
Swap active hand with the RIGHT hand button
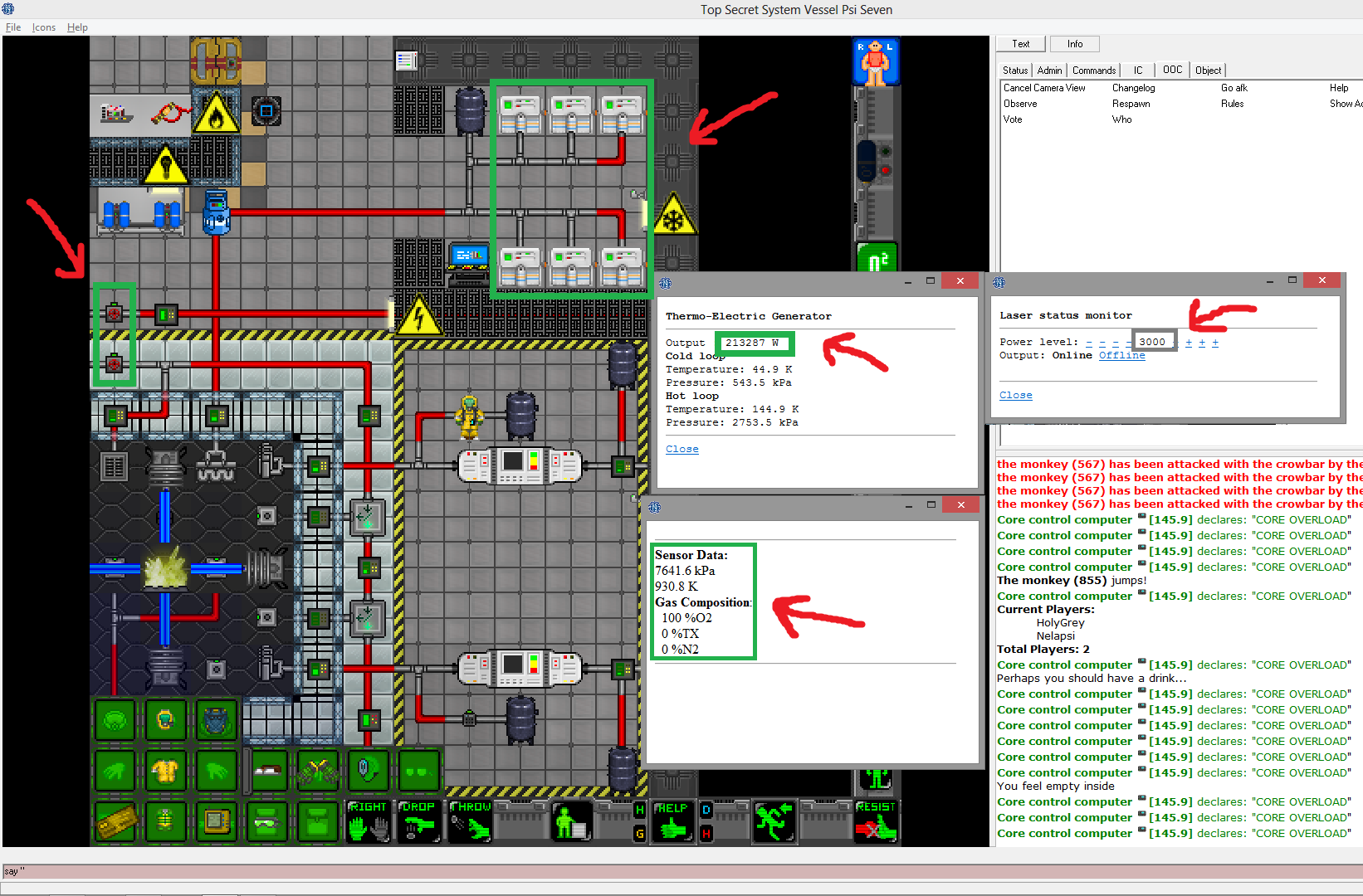point(369,821)
